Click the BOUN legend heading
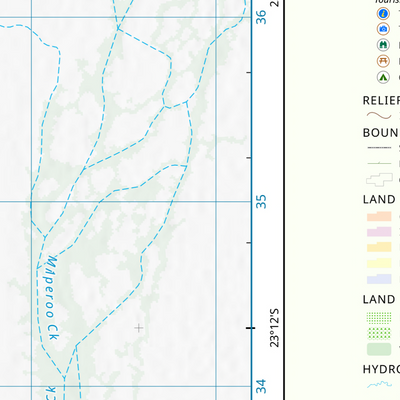This screenshot has width=400, height=400. pos(381,133)
